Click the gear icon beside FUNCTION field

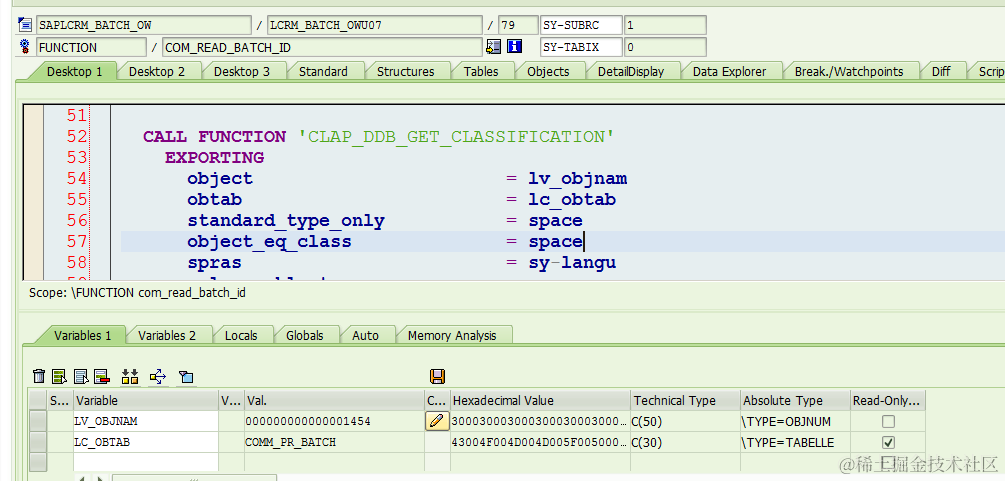click(25, 46)
